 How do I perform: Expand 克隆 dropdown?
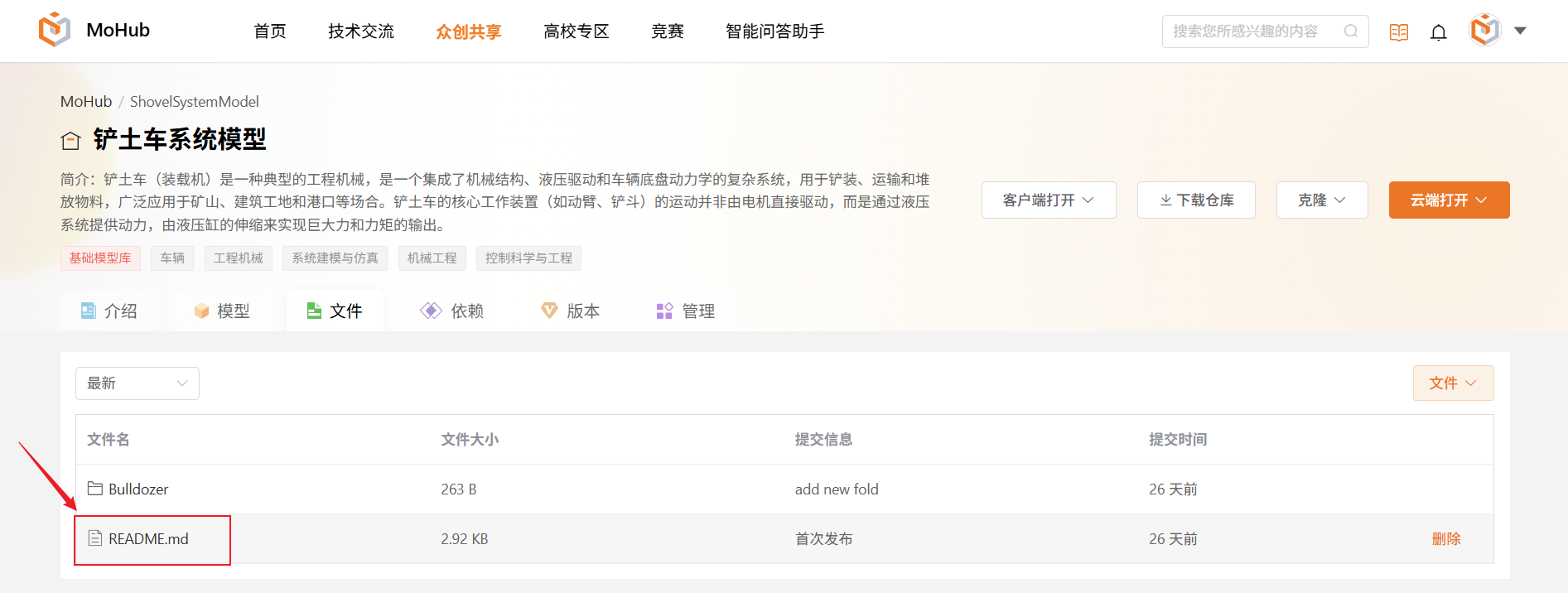[x=1322, y=200]
